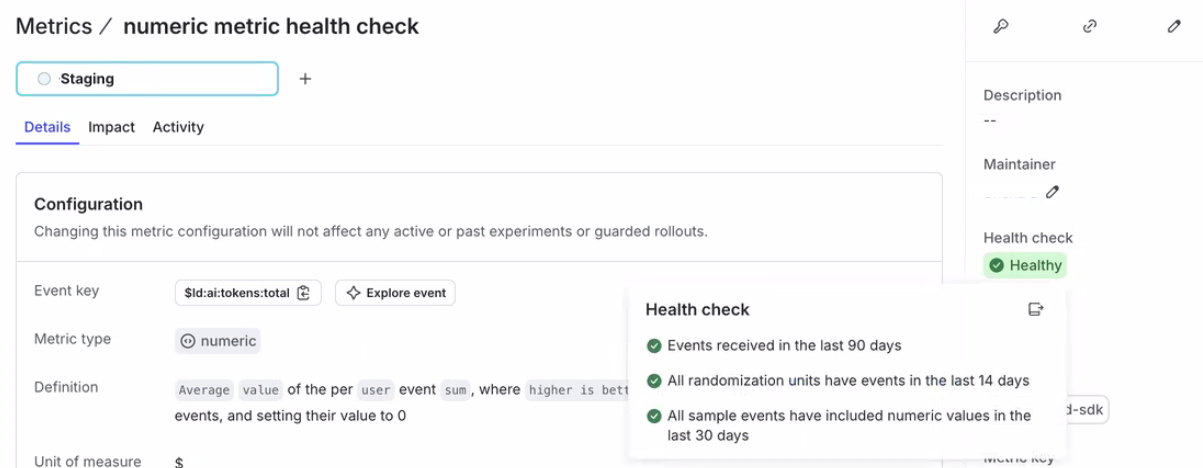The height and width of the screenshot is (468, 1203).
Task: Click the green Healthy status badge
Action: [1025, 265]
